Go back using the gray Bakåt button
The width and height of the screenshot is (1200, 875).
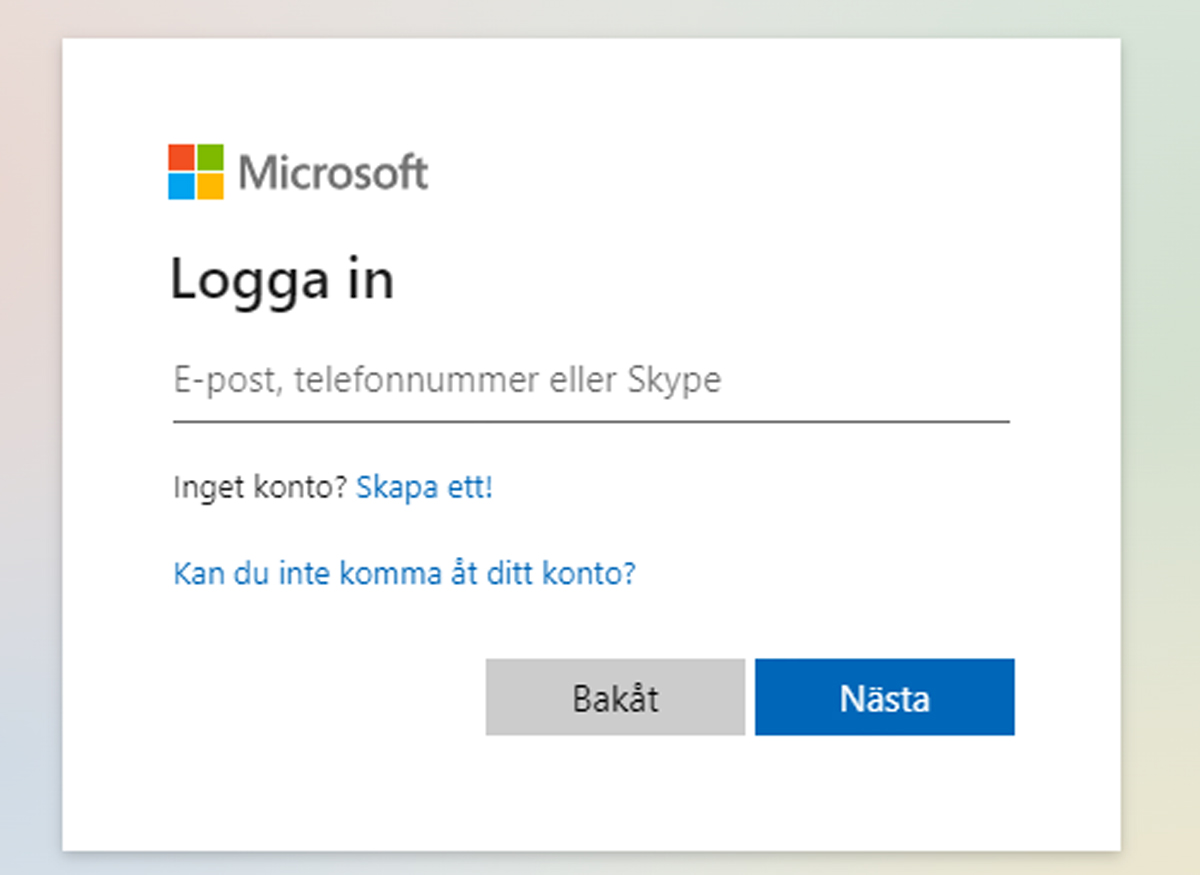615,697
